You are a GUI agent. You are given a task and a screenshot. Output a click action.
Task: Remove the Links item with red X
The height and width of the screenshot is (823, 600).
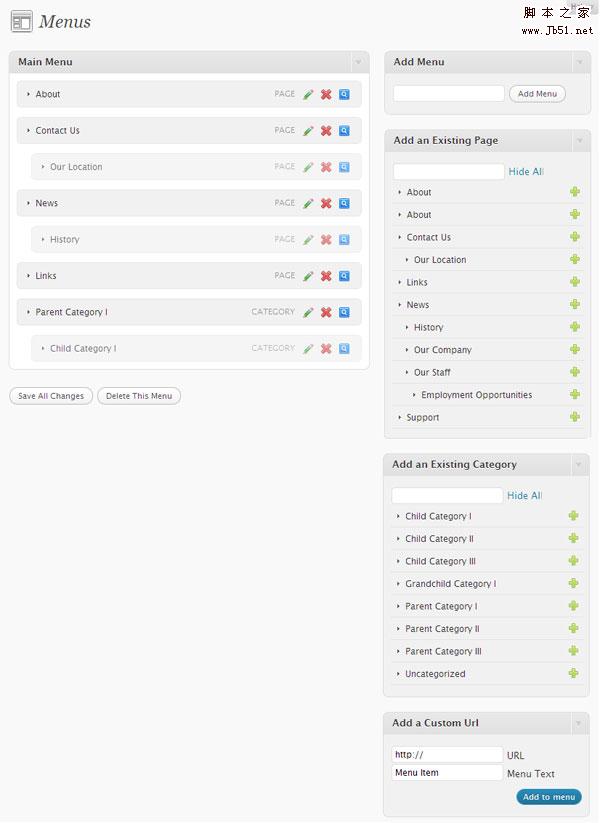point(326,276)
